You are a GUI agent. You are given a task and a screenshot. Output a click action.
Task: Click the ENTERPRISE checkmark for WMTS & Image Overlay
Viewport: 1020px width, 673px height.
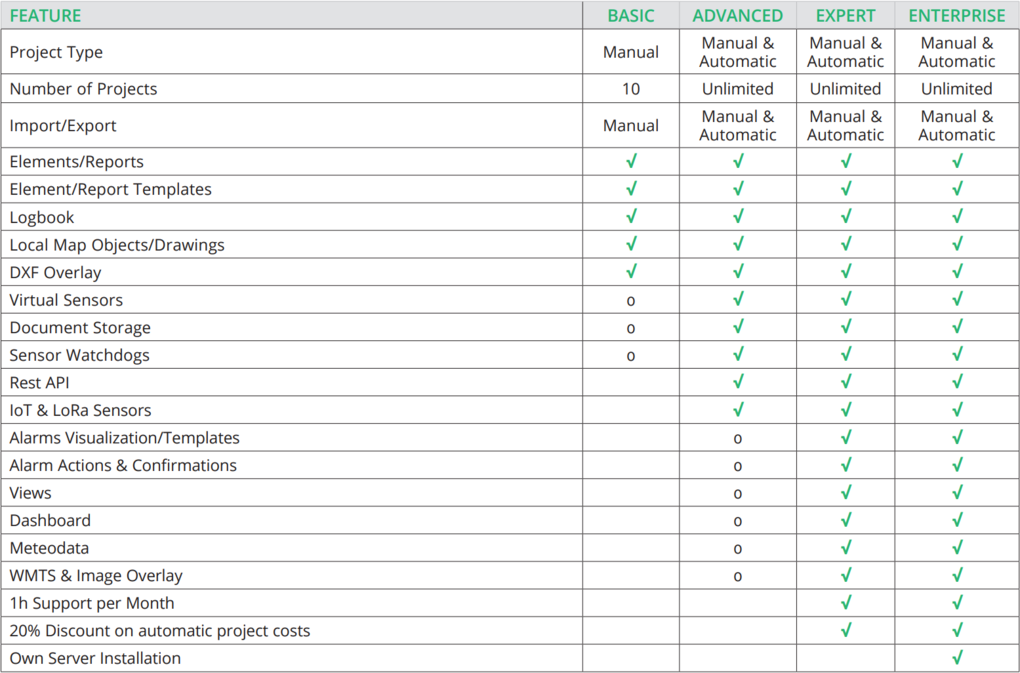[x=957, y=574]
